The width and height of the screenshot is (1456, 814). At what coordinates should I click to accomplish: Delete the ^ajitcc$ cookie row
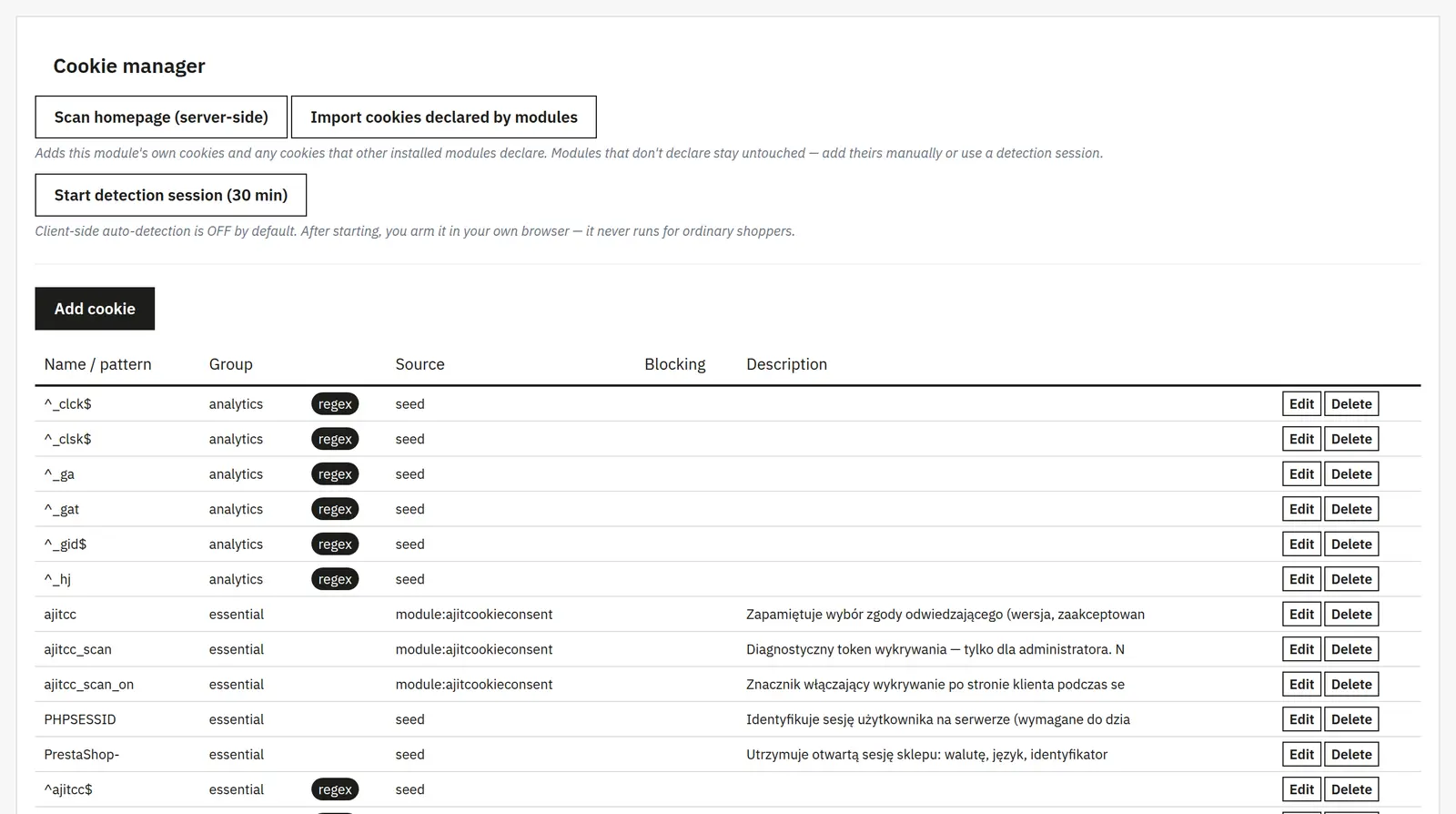1351,789
